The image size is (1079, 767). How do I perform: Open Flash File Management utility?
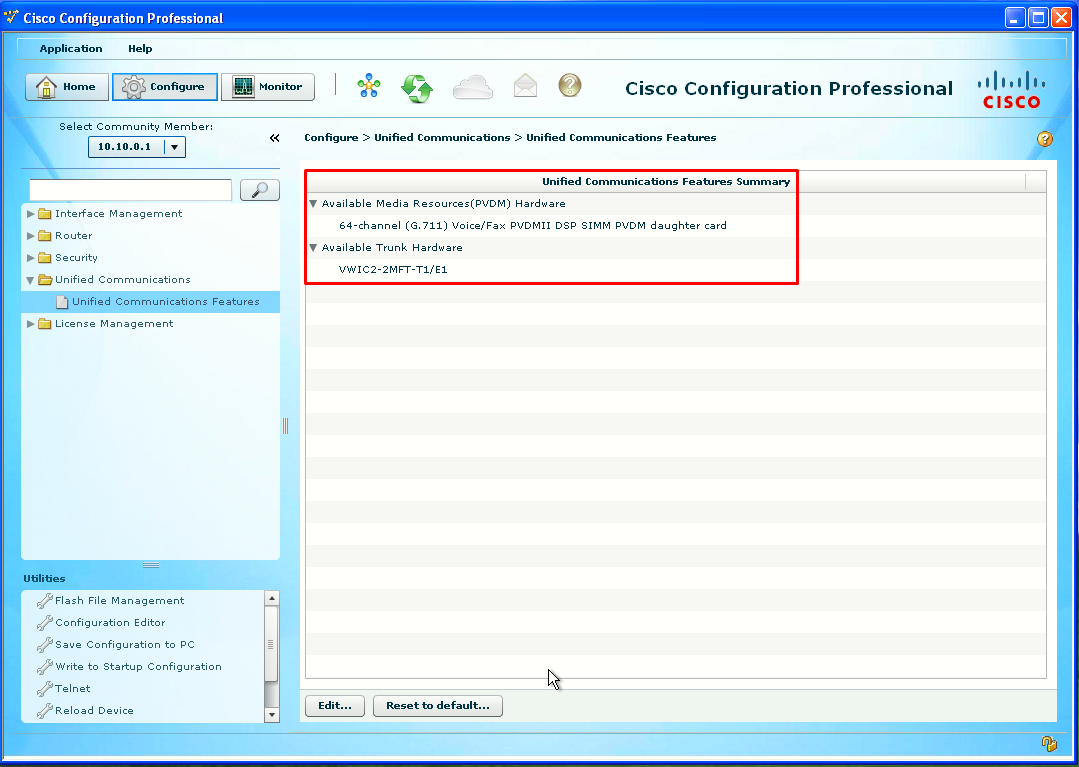[120, 601]
